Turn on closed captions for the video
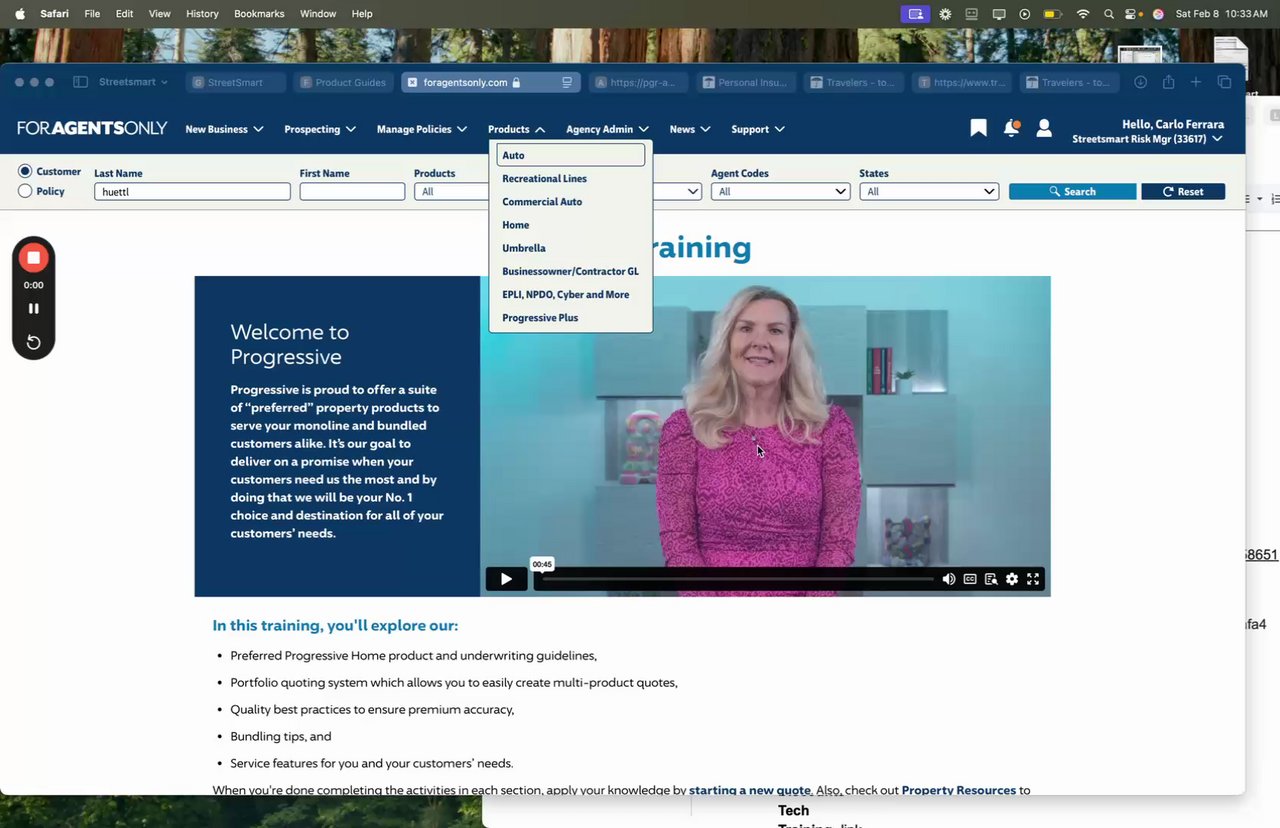 coord(970,579)
